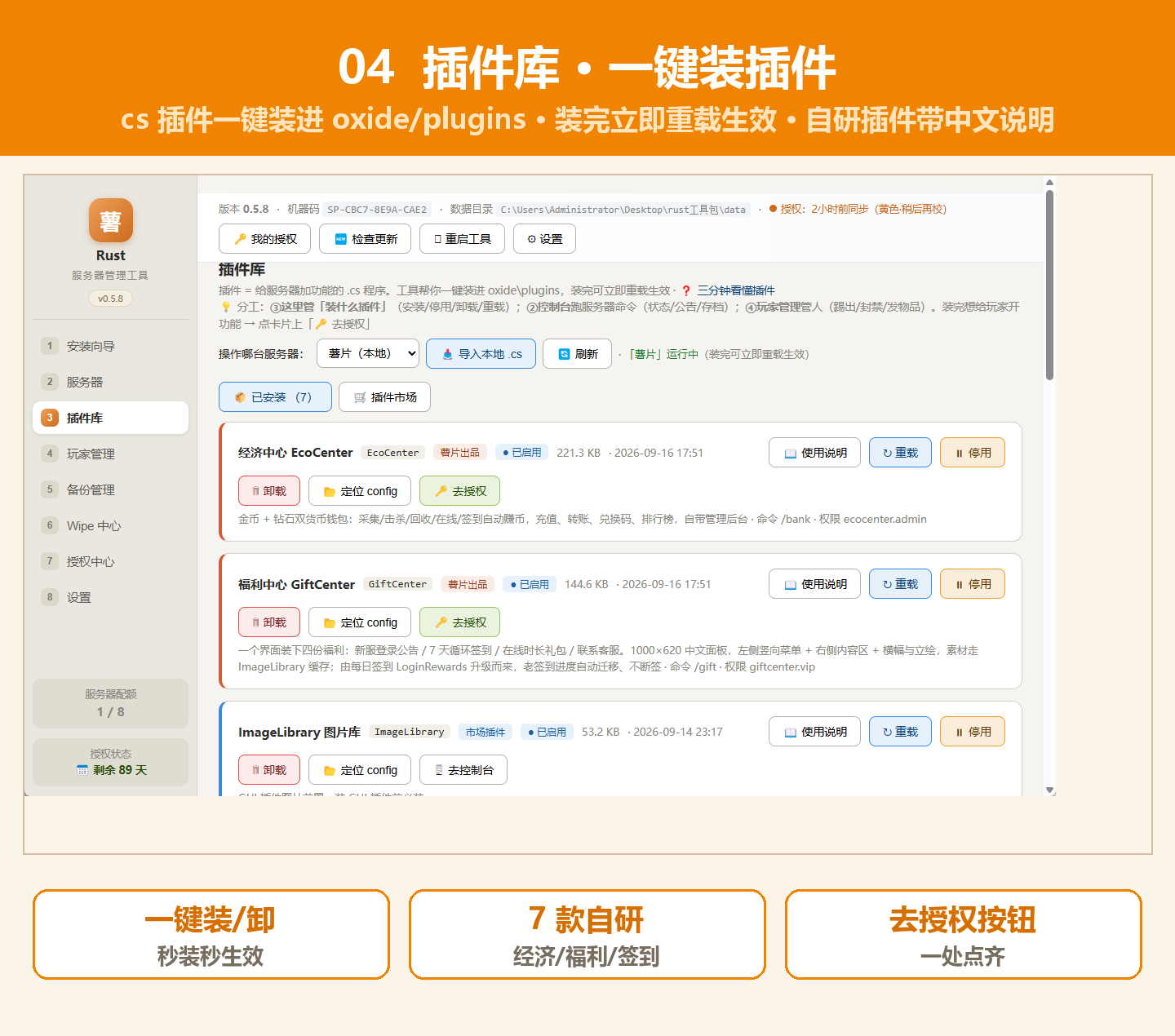Image resolution: width=1175 pixels, height=1036 pixels.
Task: Open 设置 item in sidebar
Action: click(110, 597)
